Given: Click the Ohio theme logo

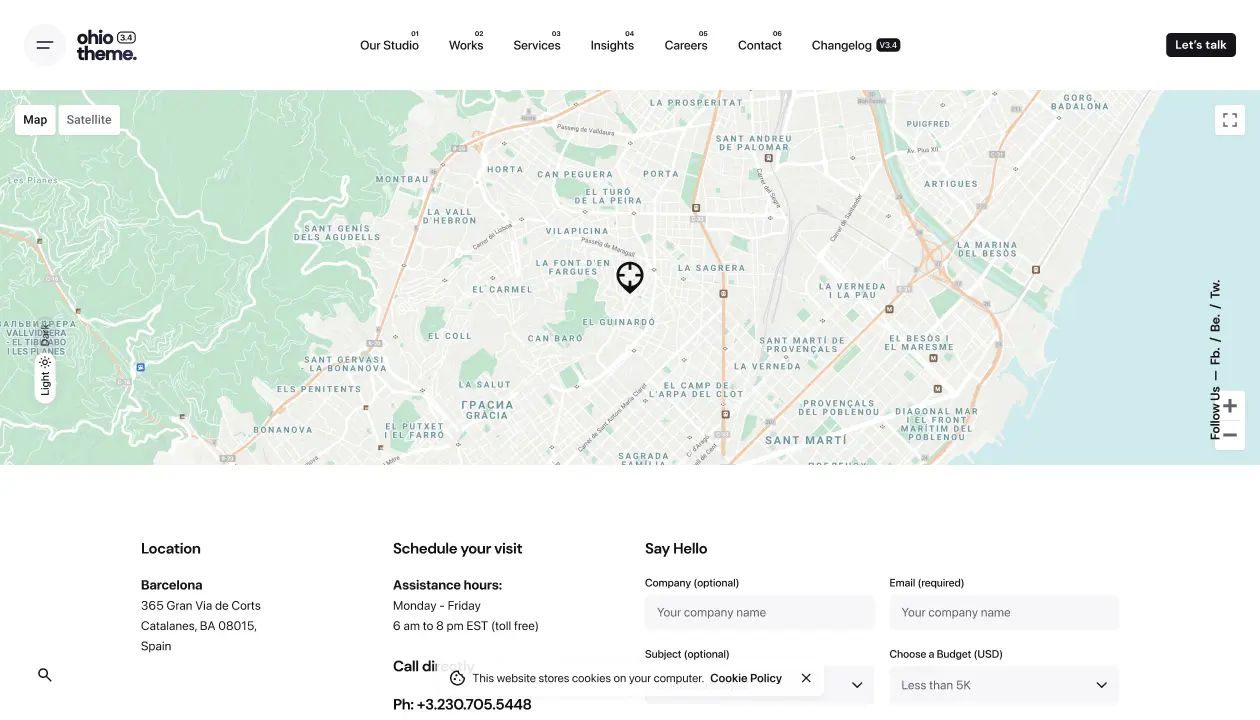Looking at the screenshot, I should pos(106,45).
